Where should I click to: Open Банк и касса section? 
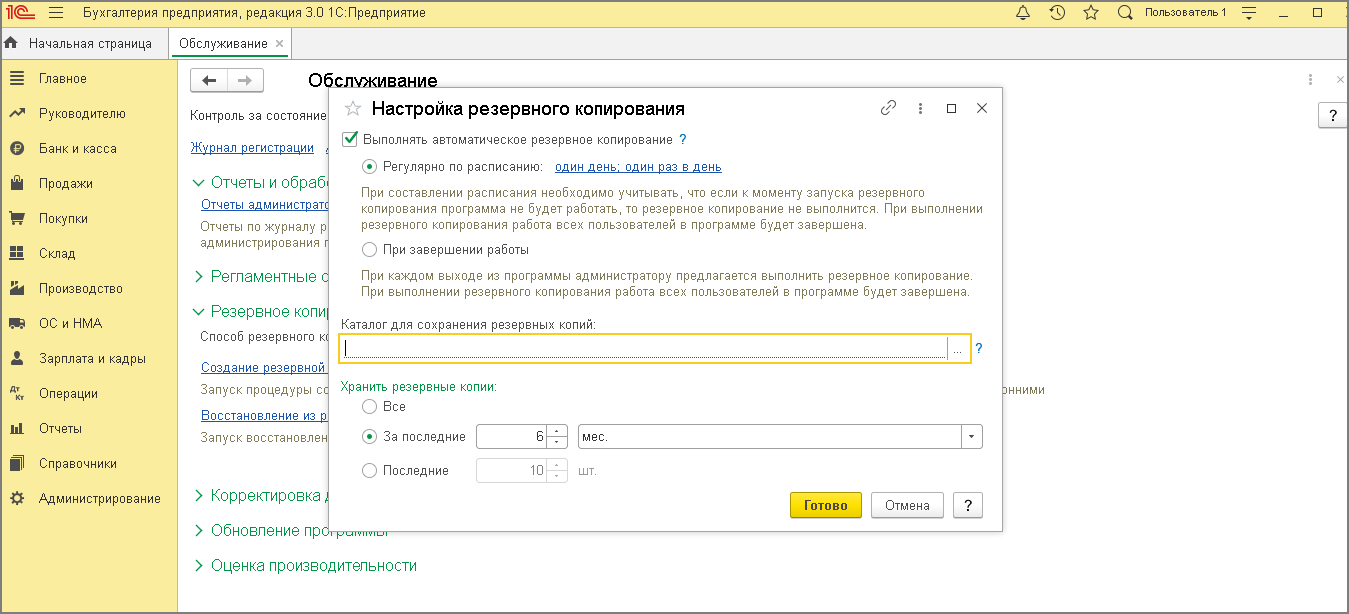78,148
